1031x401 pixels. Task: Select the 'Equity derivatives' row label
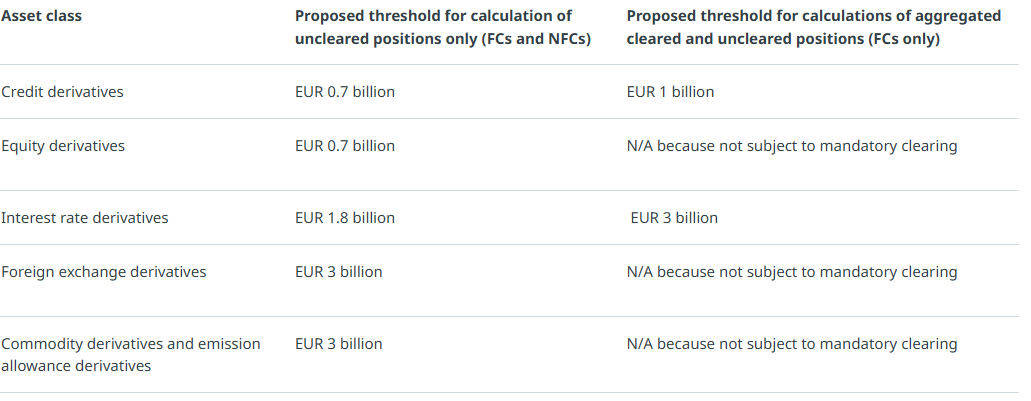(x=63, y=146)
